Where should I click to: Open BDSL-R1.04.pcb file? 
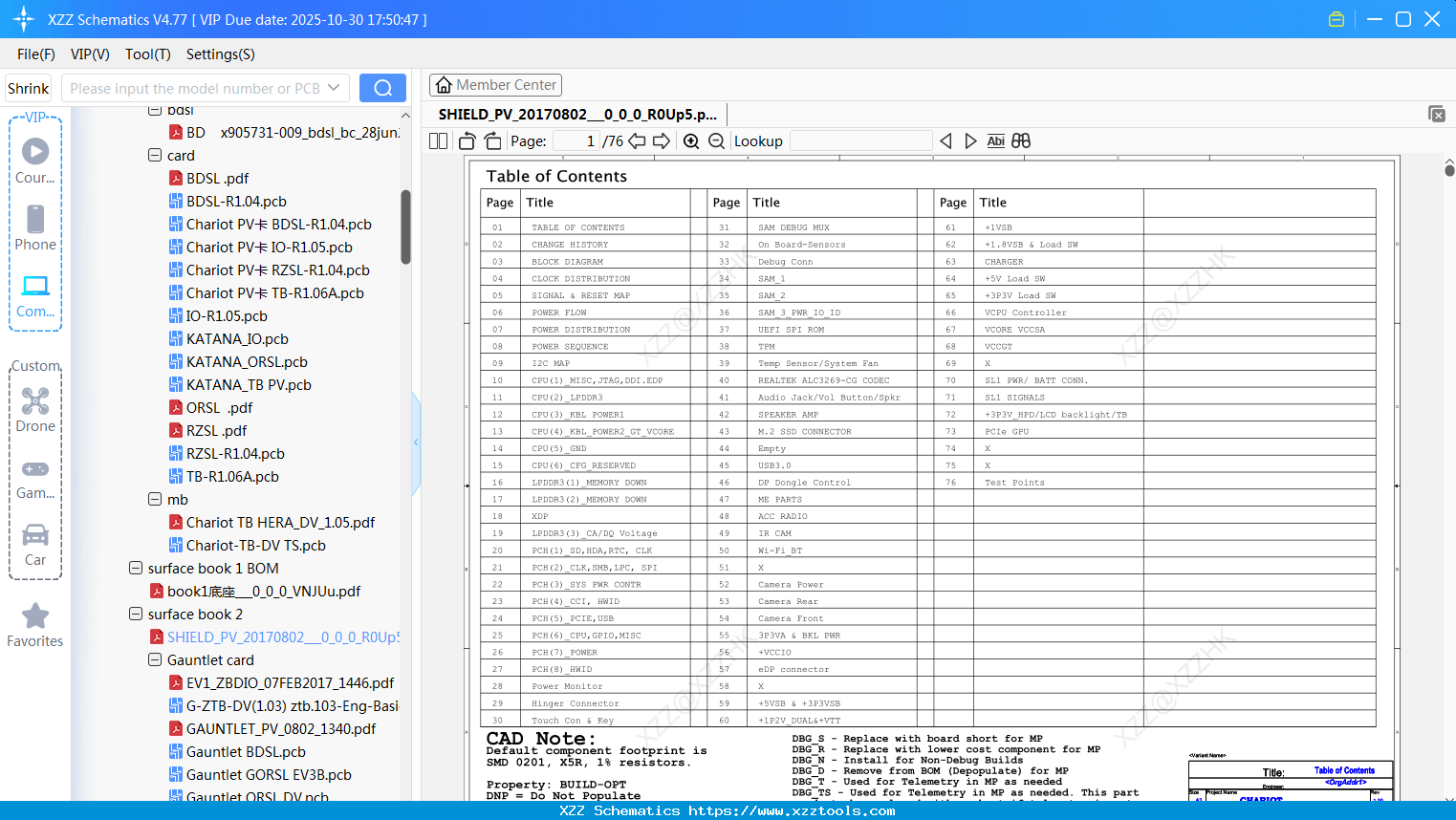click(x=228, y=201)
